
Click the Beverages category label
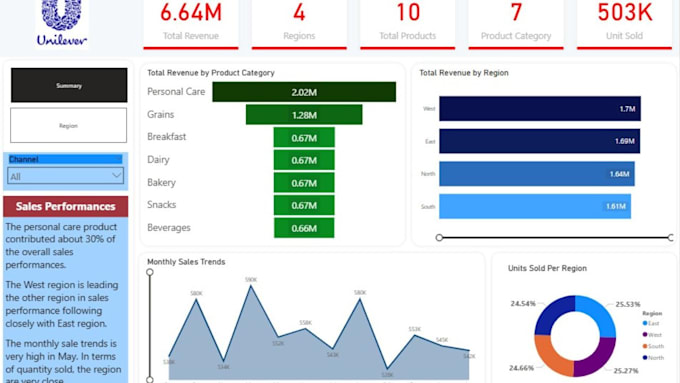(x=169, y=227)
